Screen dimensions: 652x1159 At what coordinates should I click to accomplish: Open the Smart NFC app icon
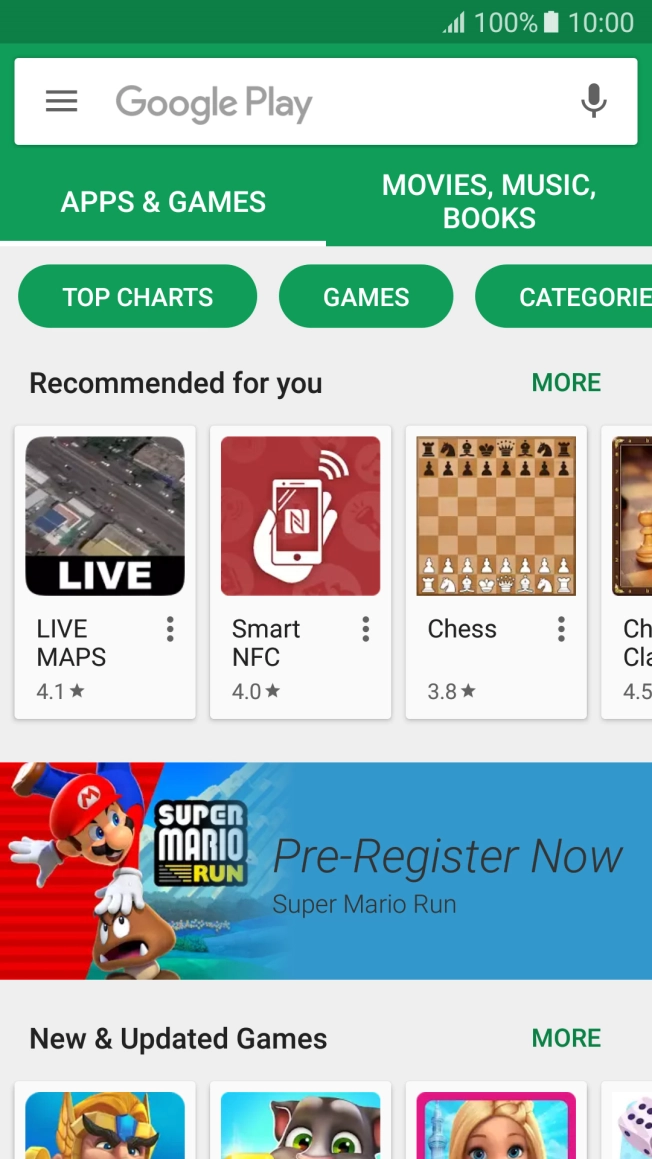pos(300,516)
